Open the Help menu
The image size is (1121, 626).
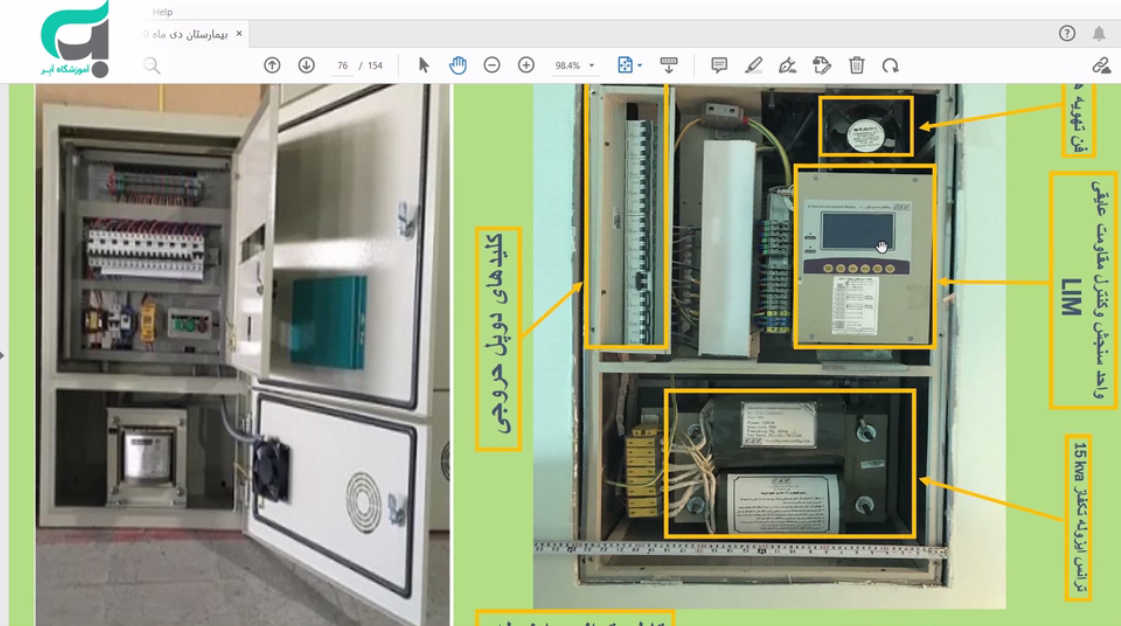click(162, 11)
